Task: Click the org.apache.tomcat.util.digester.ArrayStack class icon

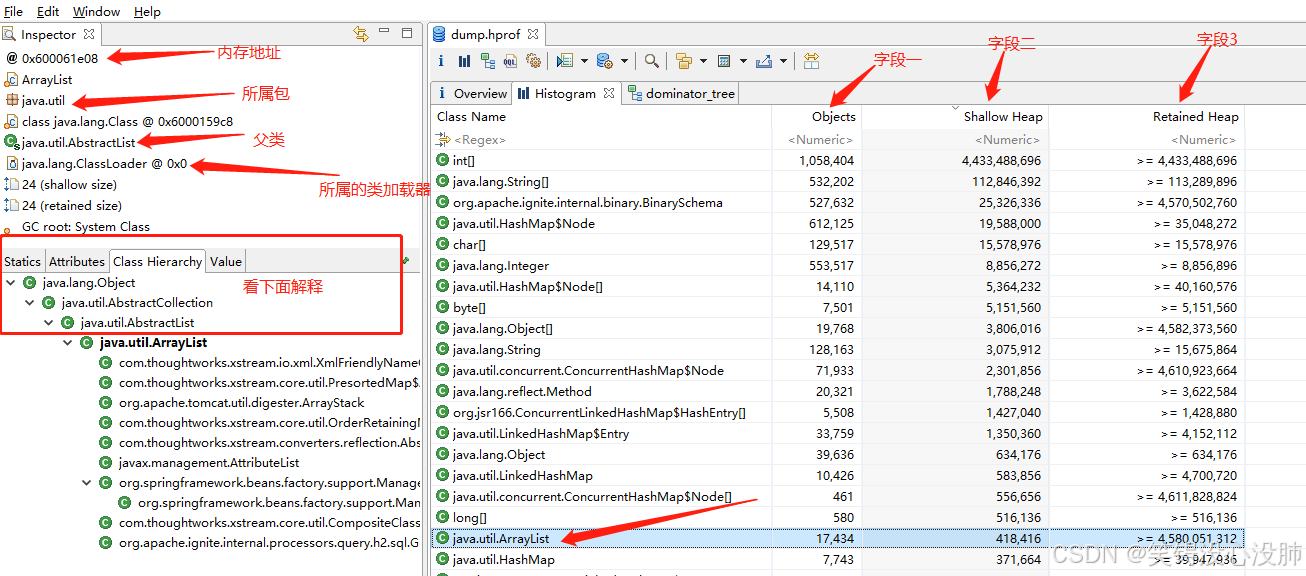Action: [x=105, y=403]
